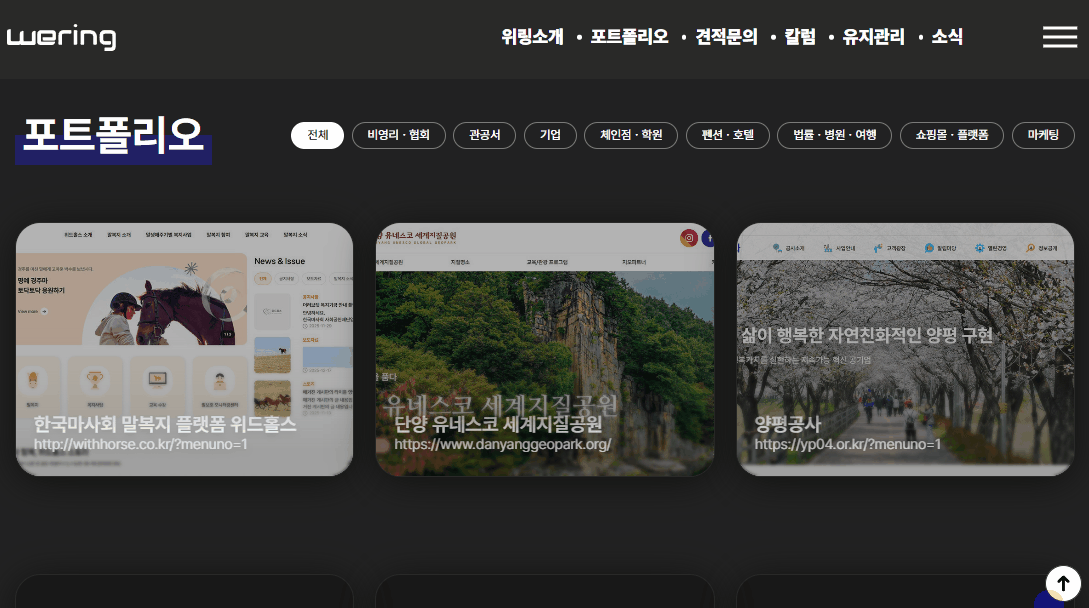Filter portfolio by 마케팅

click(x=1043, y=135)
